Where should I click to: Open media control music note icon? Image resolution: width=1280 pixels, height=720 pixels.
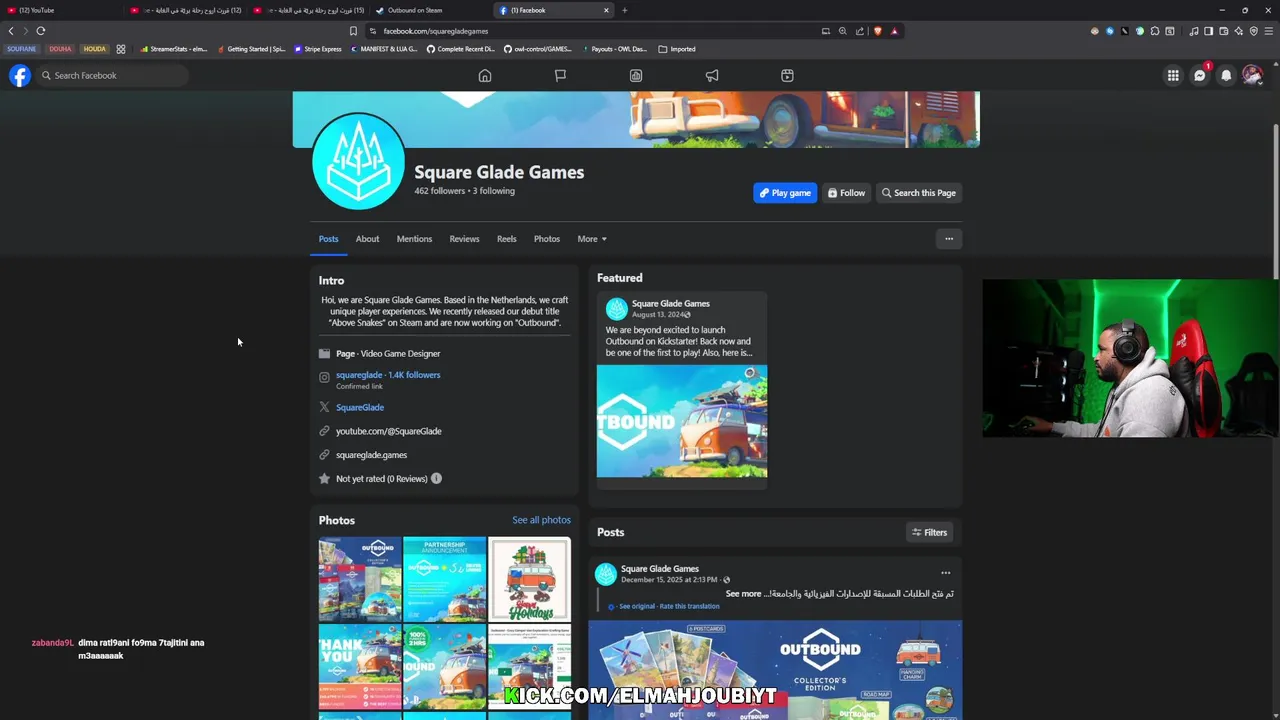tap(1193, 31)
